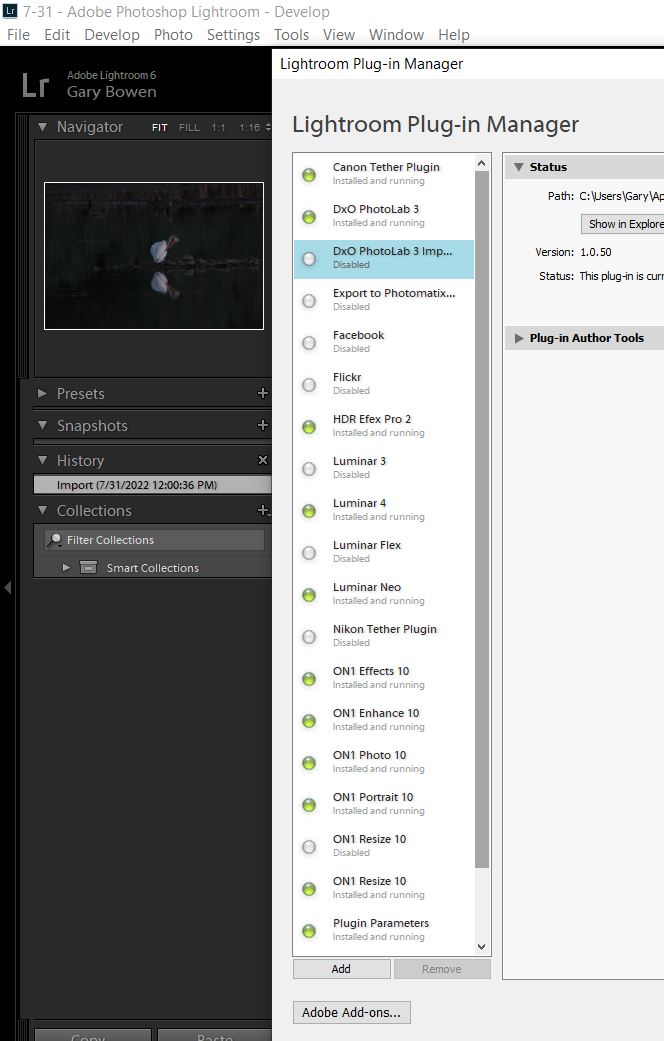Select FIT zoom in Navigator

[160, 128]
